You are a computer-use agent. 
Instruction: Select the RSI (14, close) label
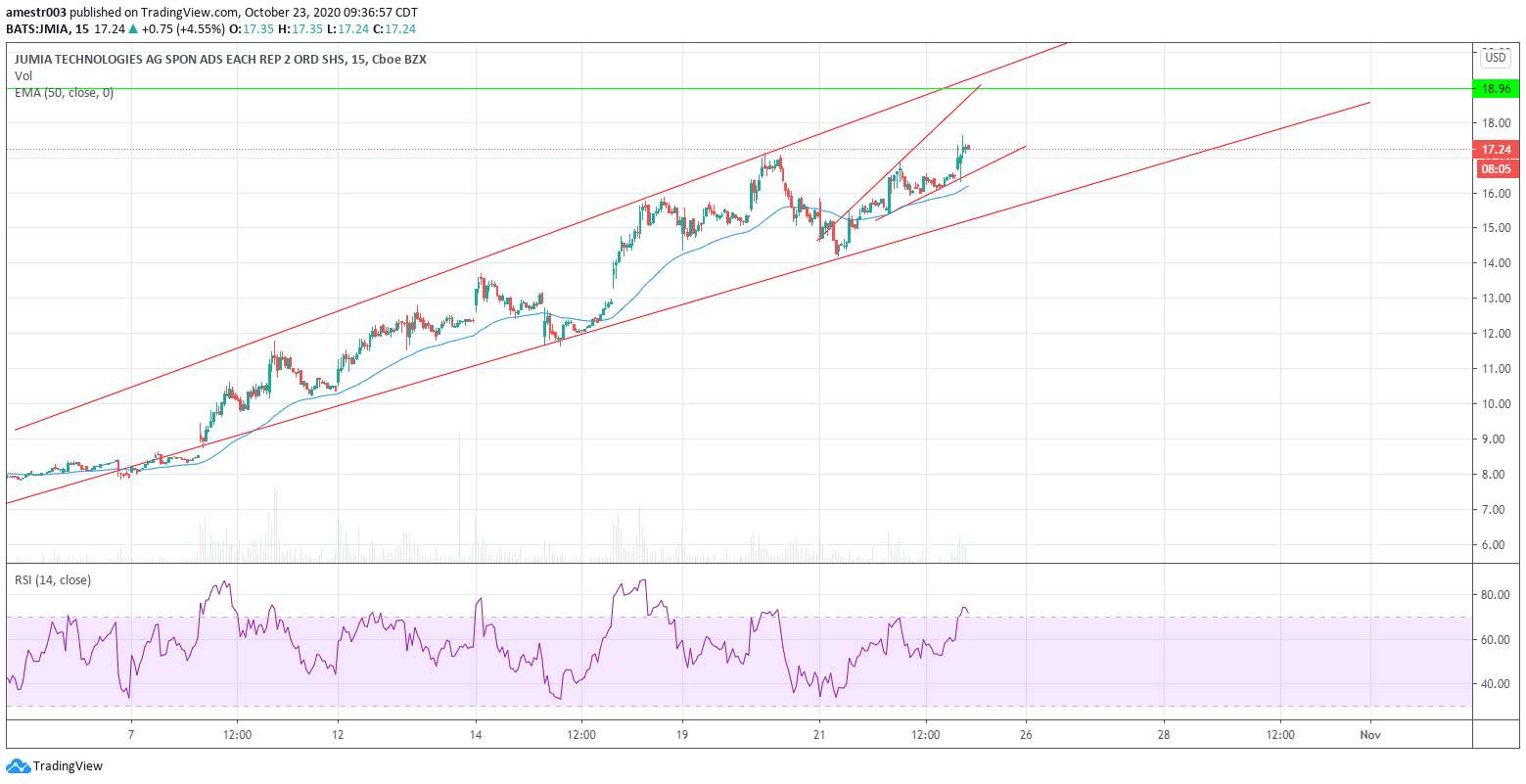coord(53,580)
